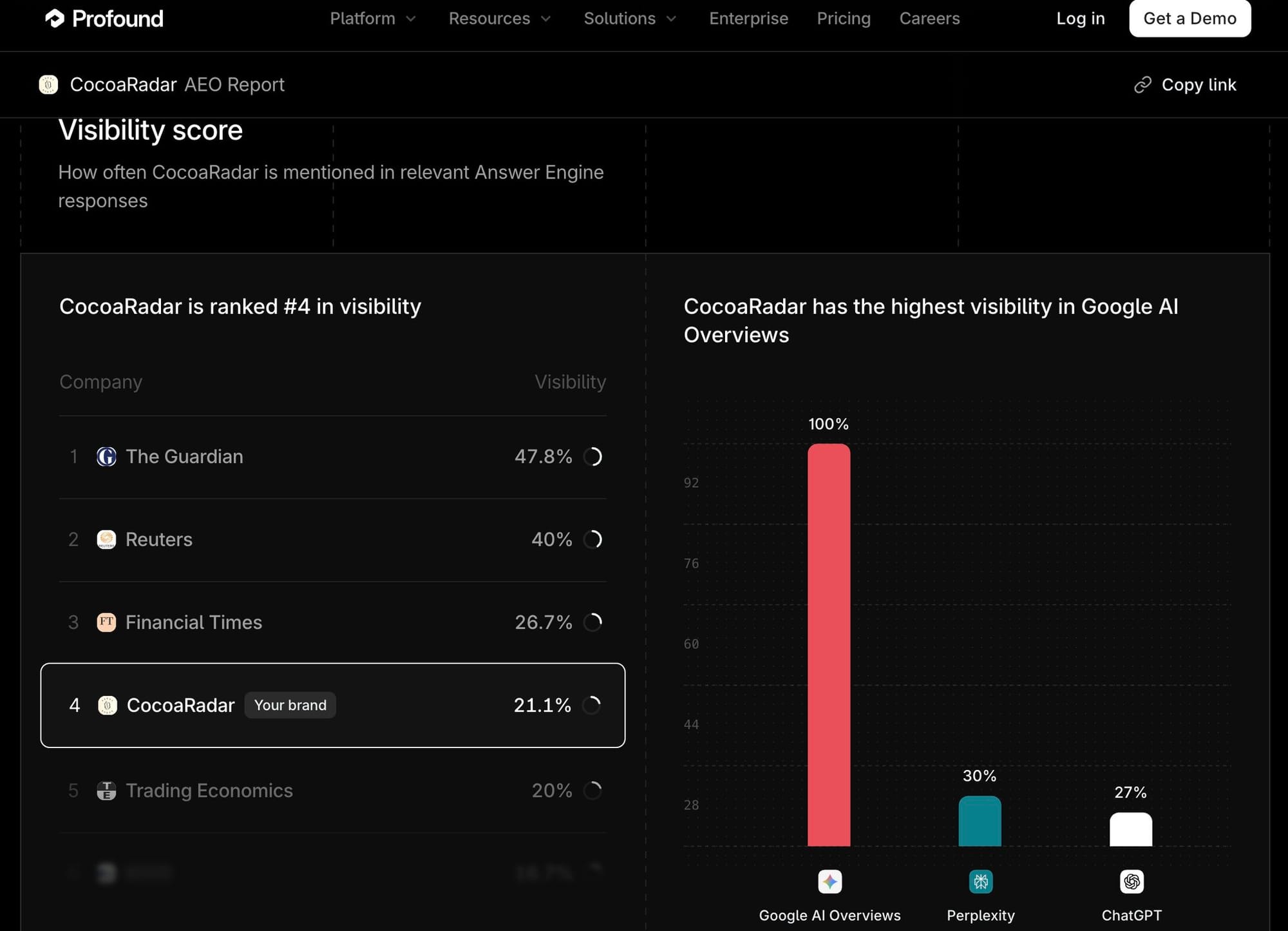
Task: Go to the Enterprise page
Action: 748,19
